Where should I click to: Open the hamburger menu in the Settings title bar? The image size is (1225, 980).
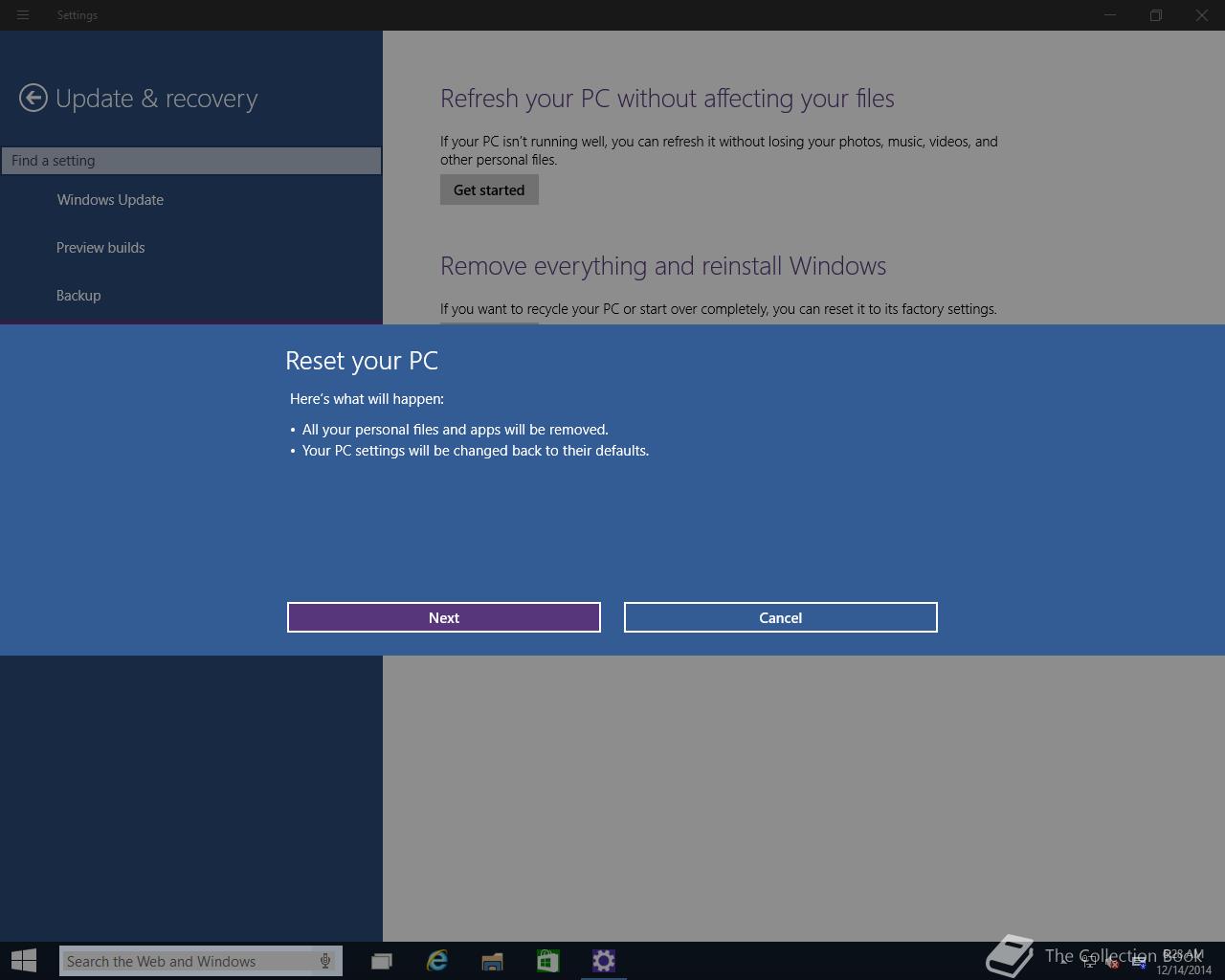(23, 15)
